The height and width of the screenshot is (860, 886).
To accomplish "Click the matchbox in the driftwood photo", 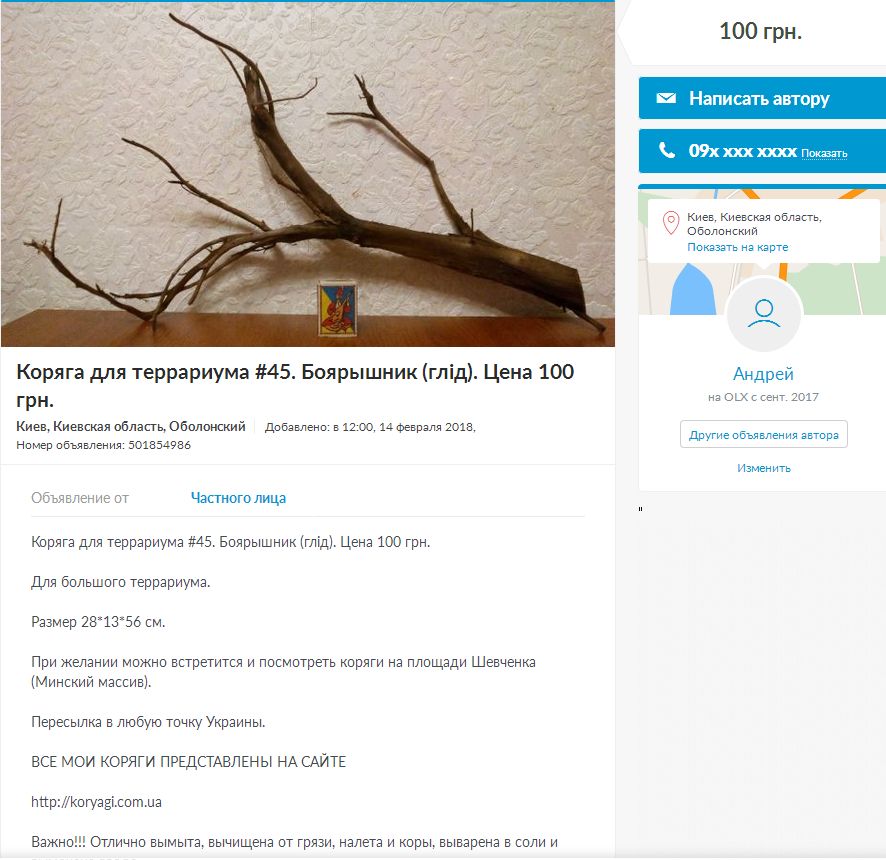I will pyautogui.click(x=337, y=309).
